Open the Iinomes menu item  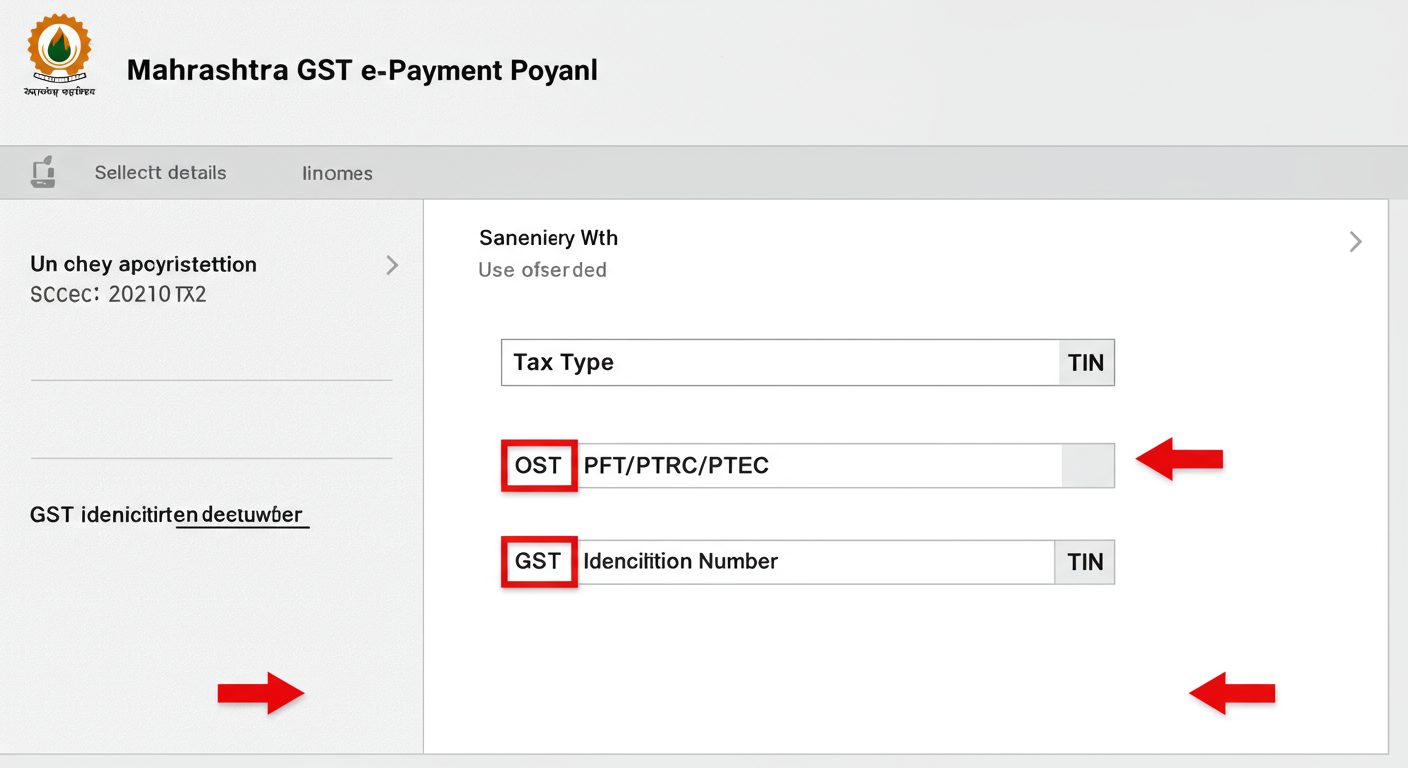pyautogui.click(x=337, y=173)
